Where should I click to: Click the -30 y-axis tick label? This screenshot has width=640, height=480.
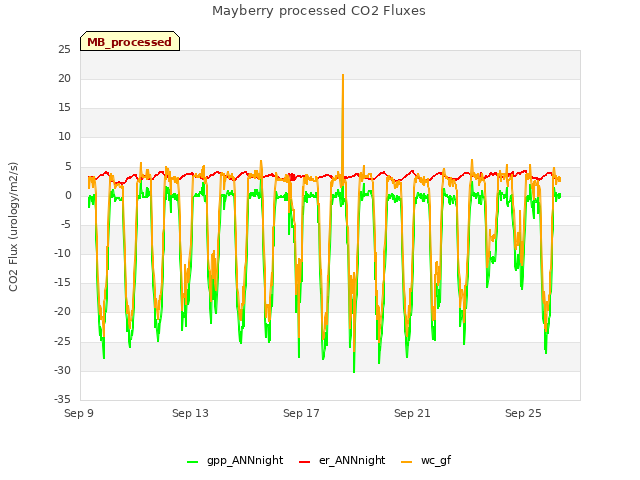point(62,371)
